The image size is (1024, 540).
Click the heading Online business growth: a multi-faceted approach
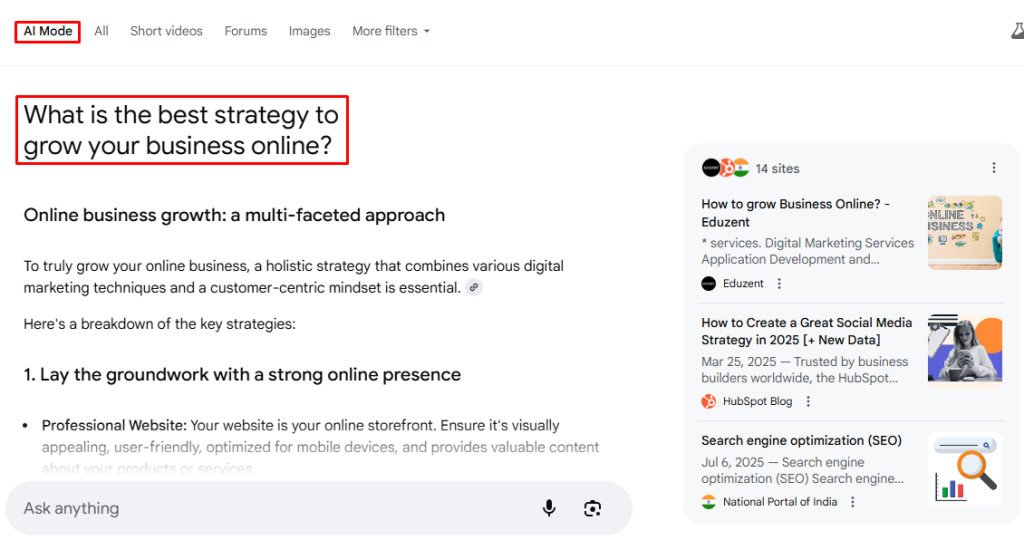[234, 215]
